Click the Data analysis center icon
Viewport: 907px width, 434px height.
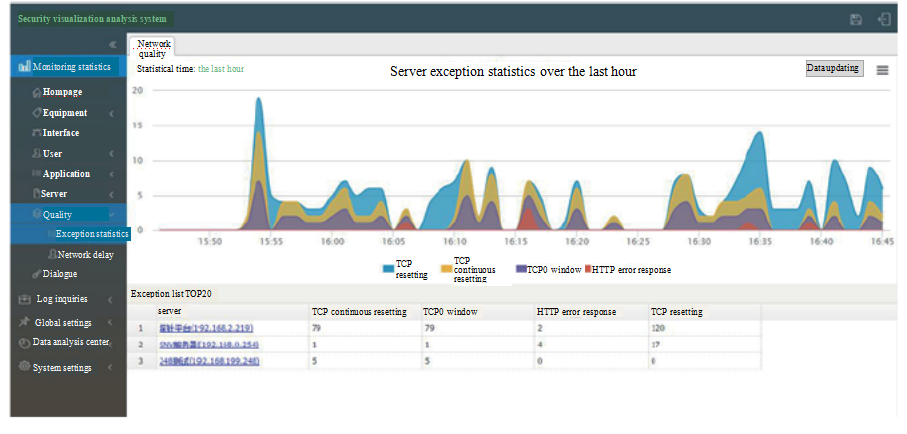(24, 343)
